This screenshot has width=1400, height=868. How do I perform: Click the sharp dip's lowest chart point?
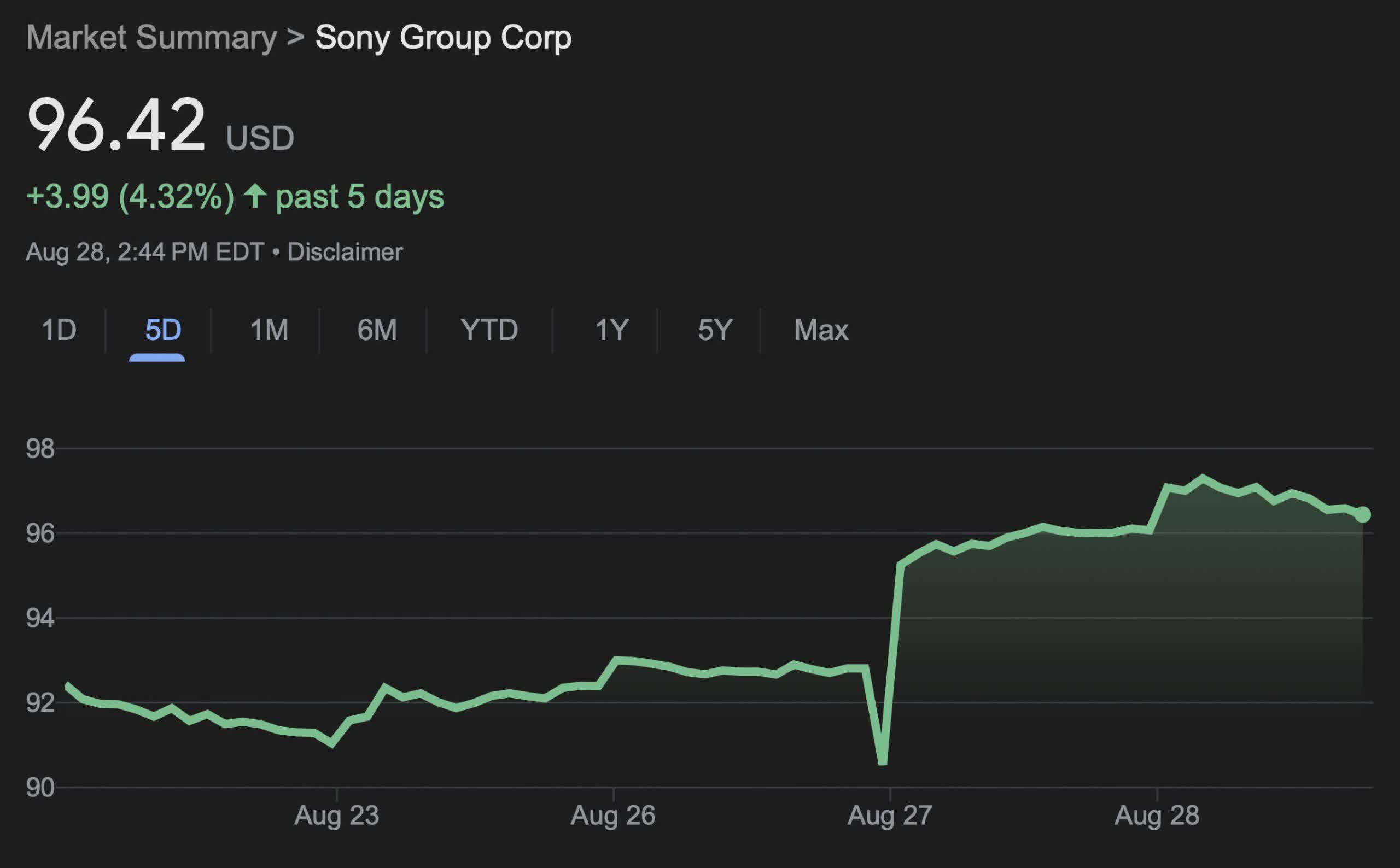(883, 763)
